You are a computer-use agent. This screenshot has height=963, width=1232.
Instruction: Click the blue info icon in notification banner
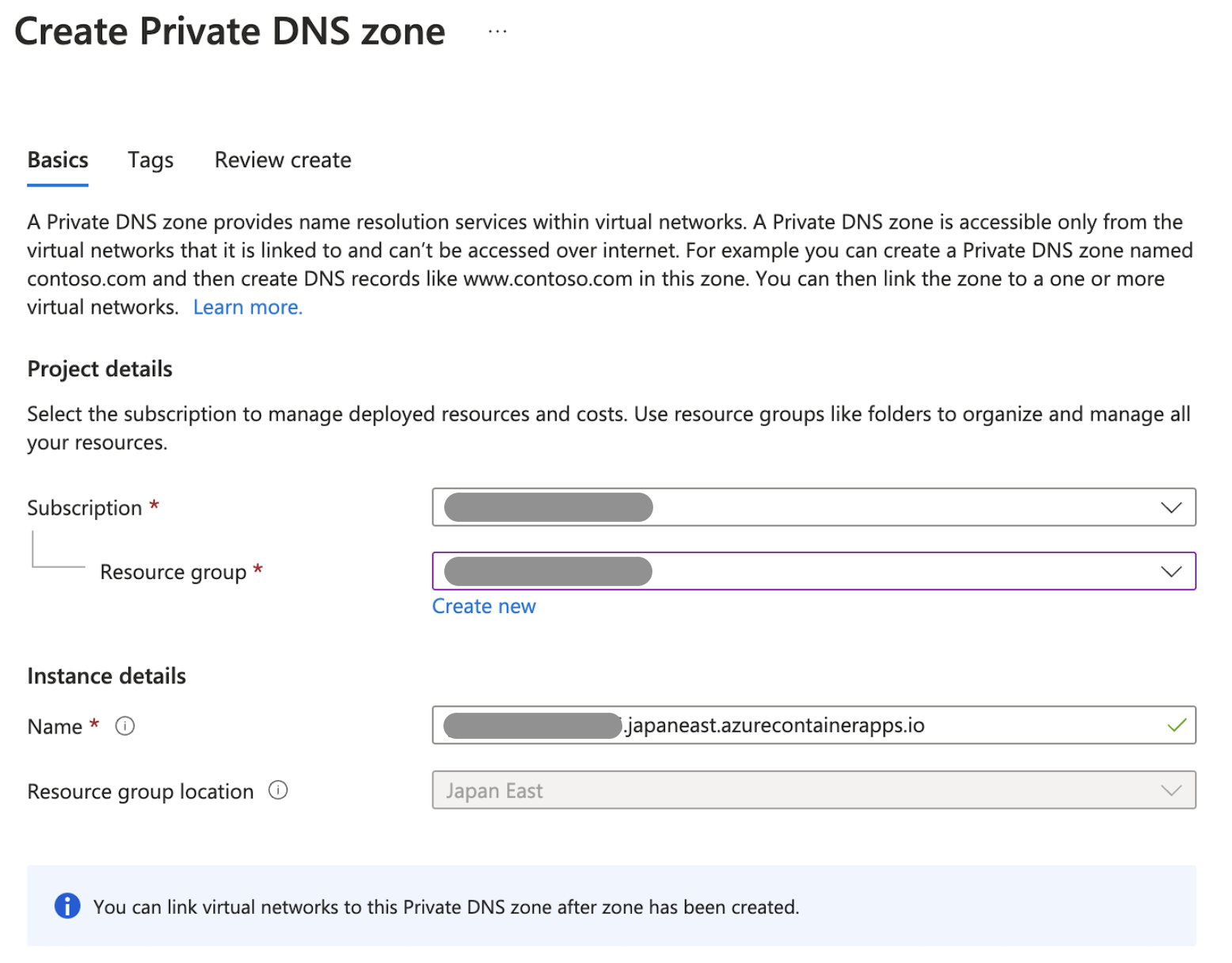(67, 906)
